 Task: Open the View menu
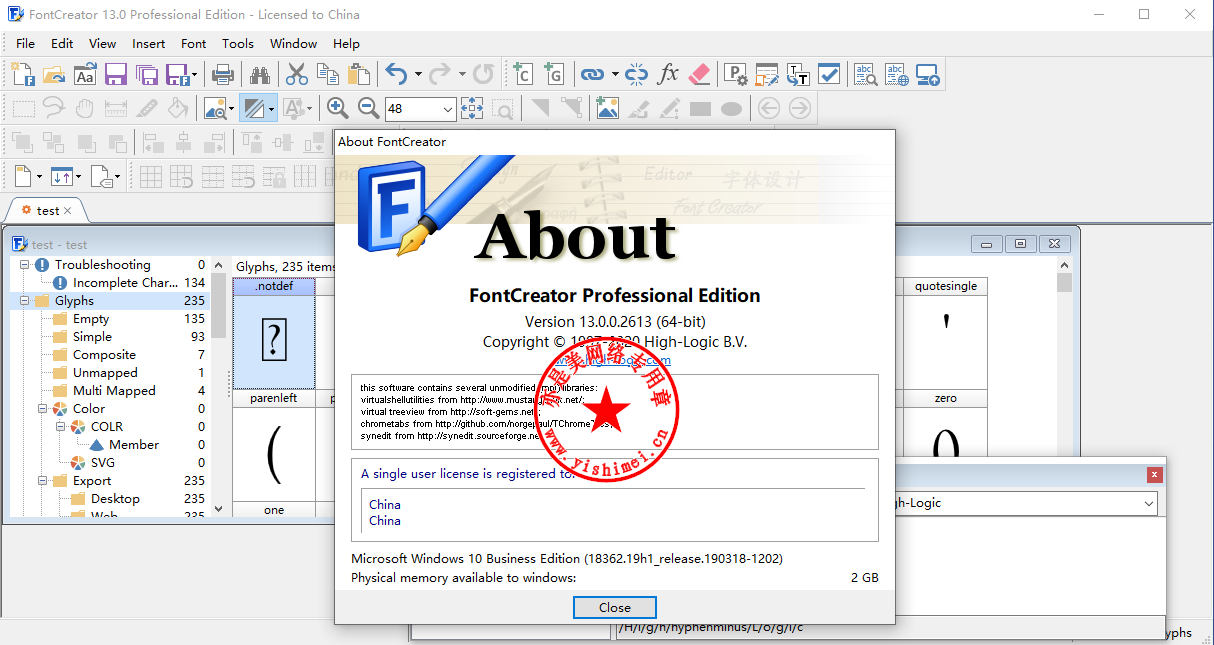[103, 43]
